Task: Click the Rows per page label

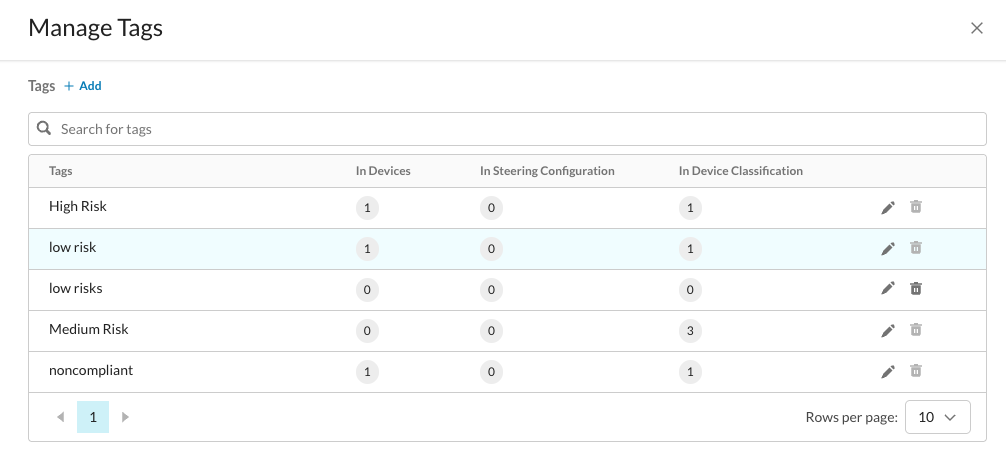Action: coord(851,418)
